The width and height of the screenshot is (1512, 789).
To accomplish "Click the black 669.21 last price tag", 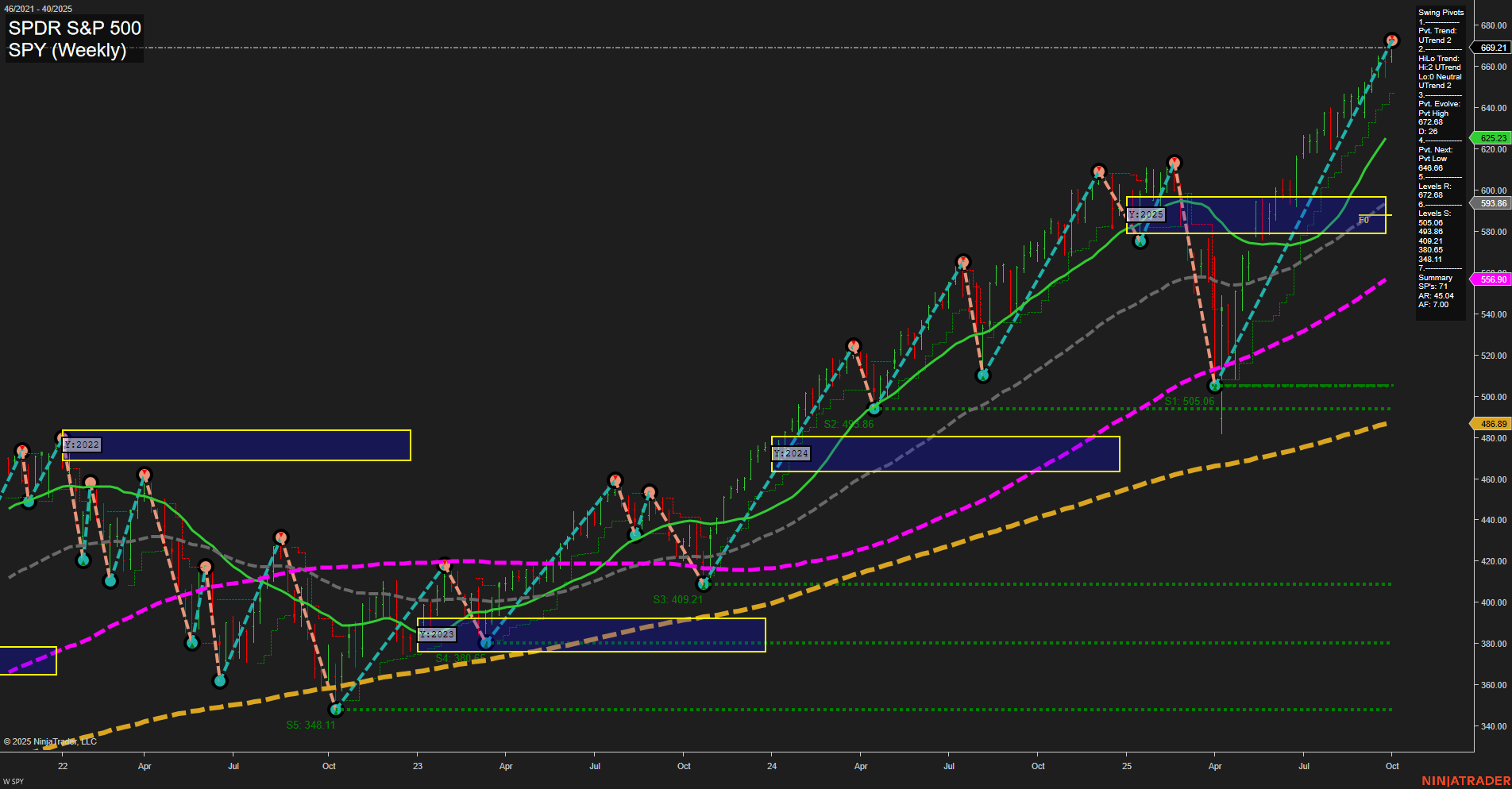I will tap(1492, 48).
